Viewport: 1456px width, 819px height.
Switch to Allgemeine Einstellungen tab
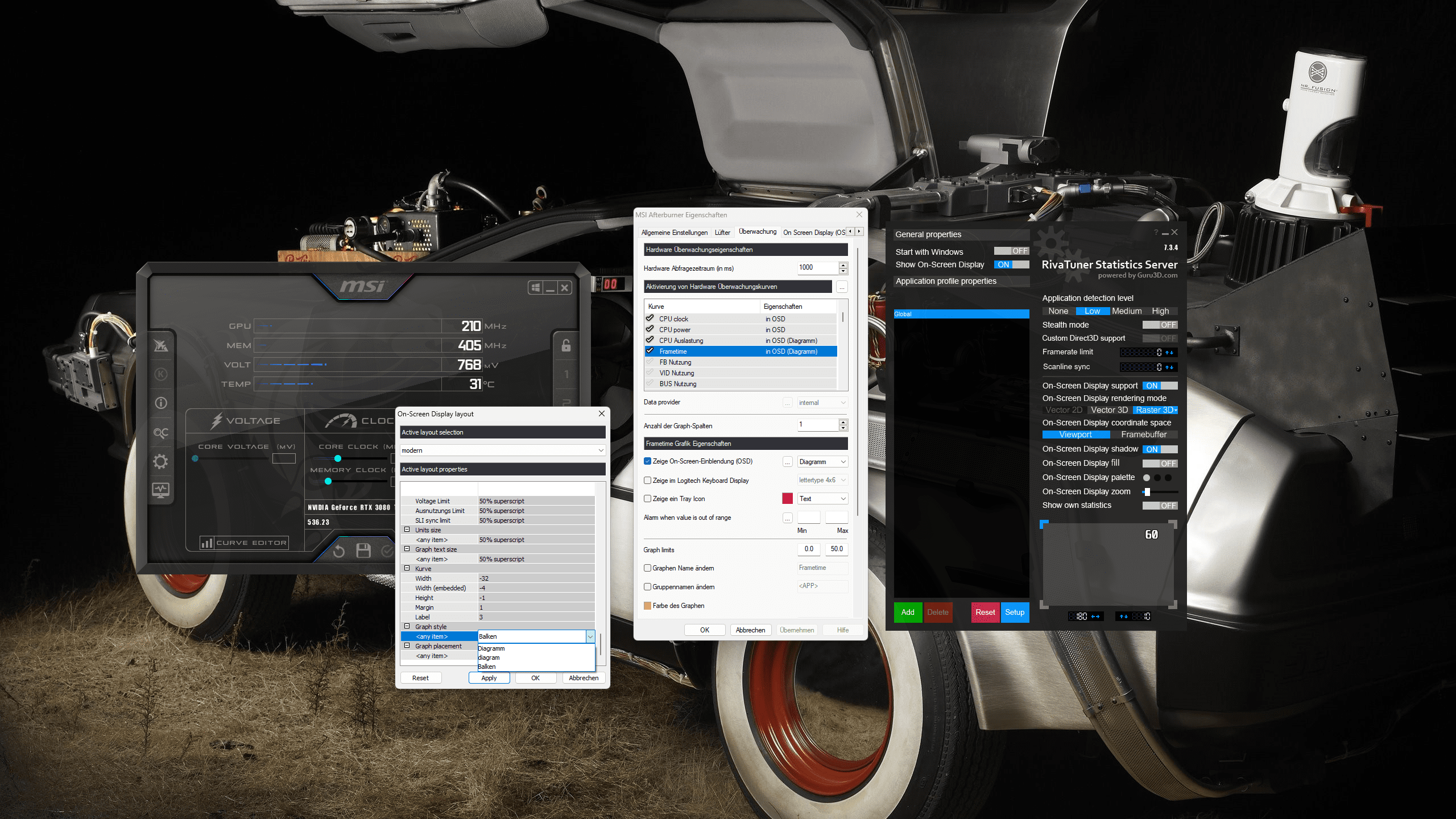pos(675,233)
